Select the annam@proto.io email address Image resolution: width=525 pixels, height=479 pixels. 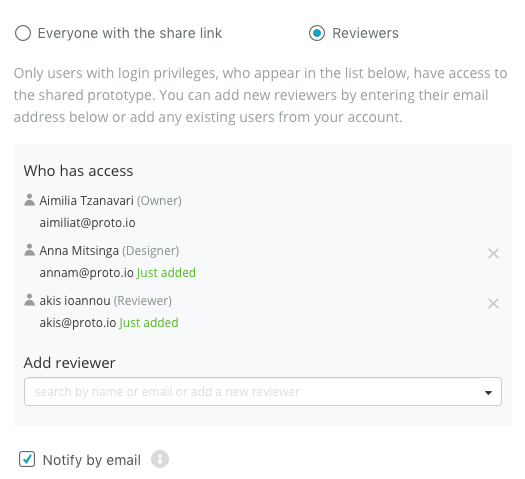[86, 272]
